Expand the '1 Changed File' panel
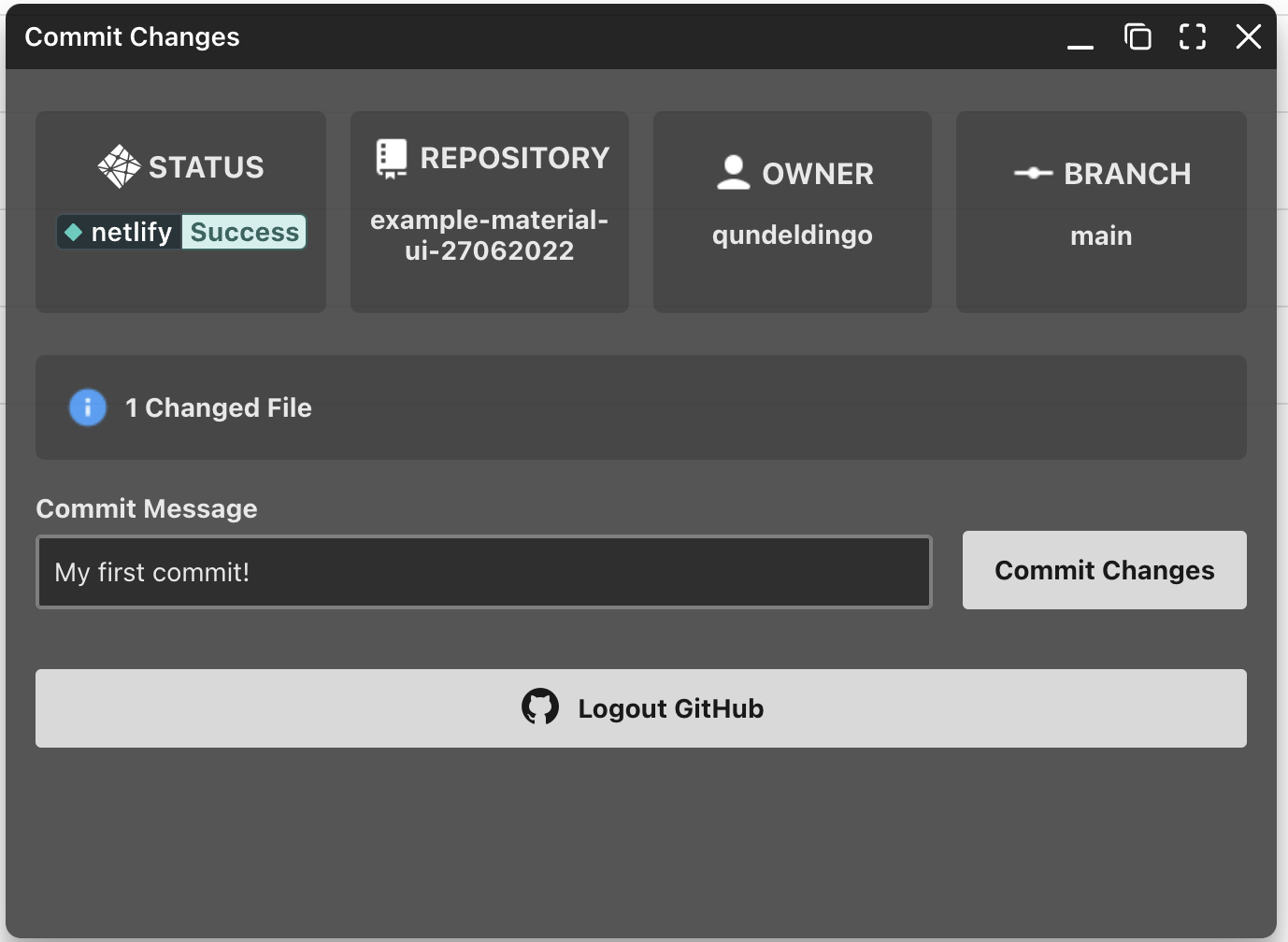 [641, 407]
